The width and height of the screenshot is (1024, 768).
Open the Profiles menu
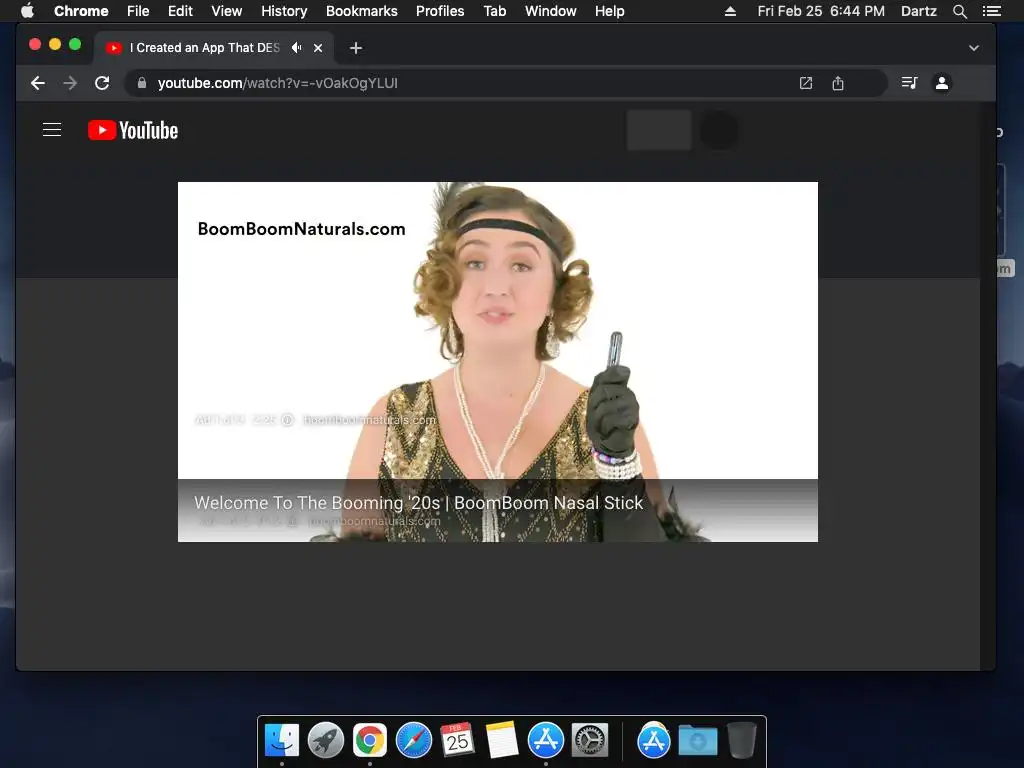pyautogui.click(x=440, y=11)
